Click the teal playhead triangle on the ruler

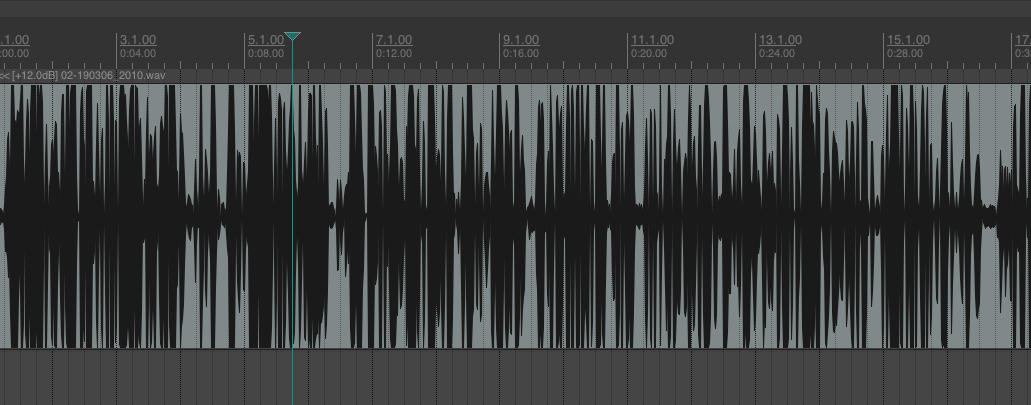coord(292,37)
